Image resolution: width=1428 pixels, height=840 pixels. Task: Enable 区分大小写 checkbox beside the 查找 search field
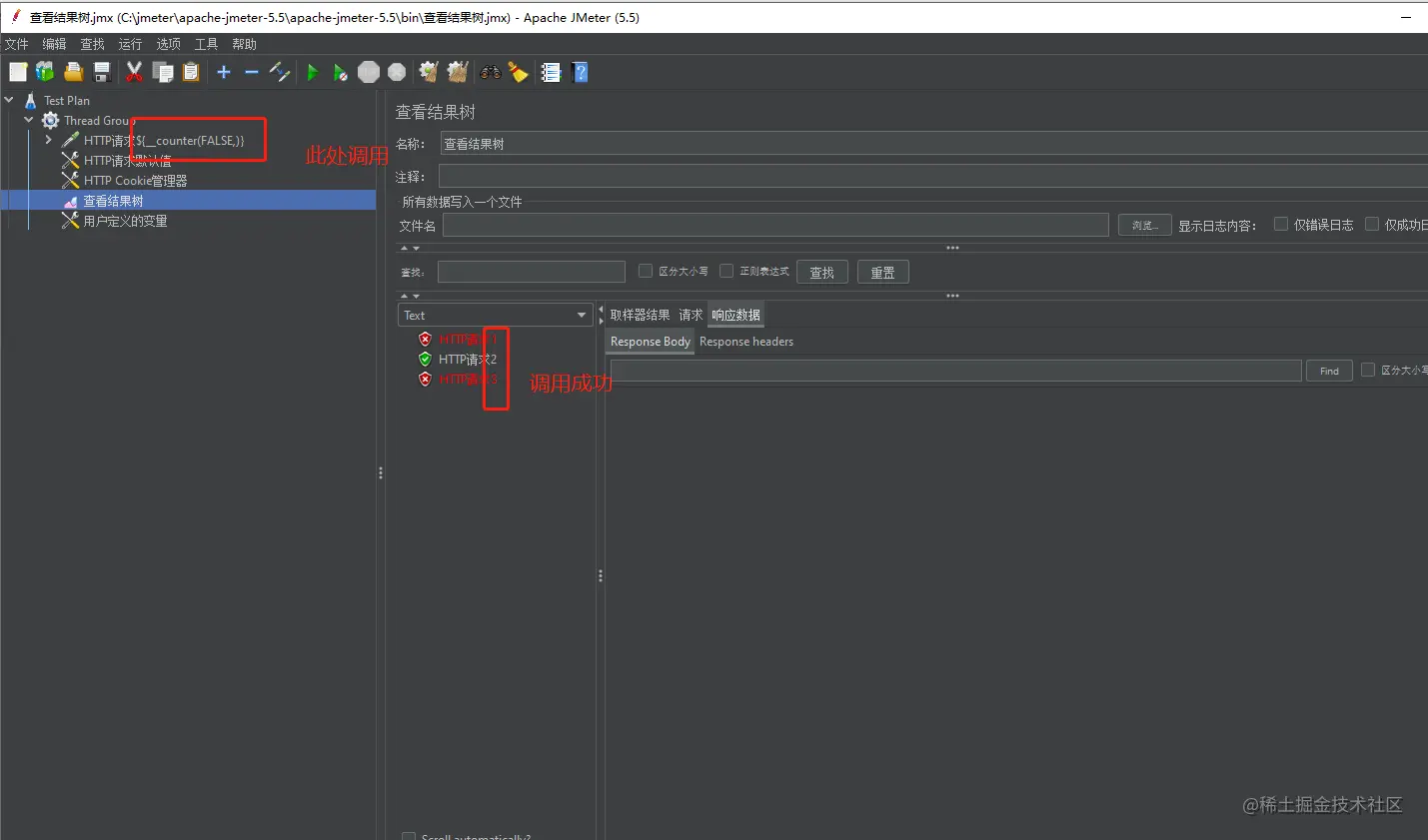coord(646,271)
